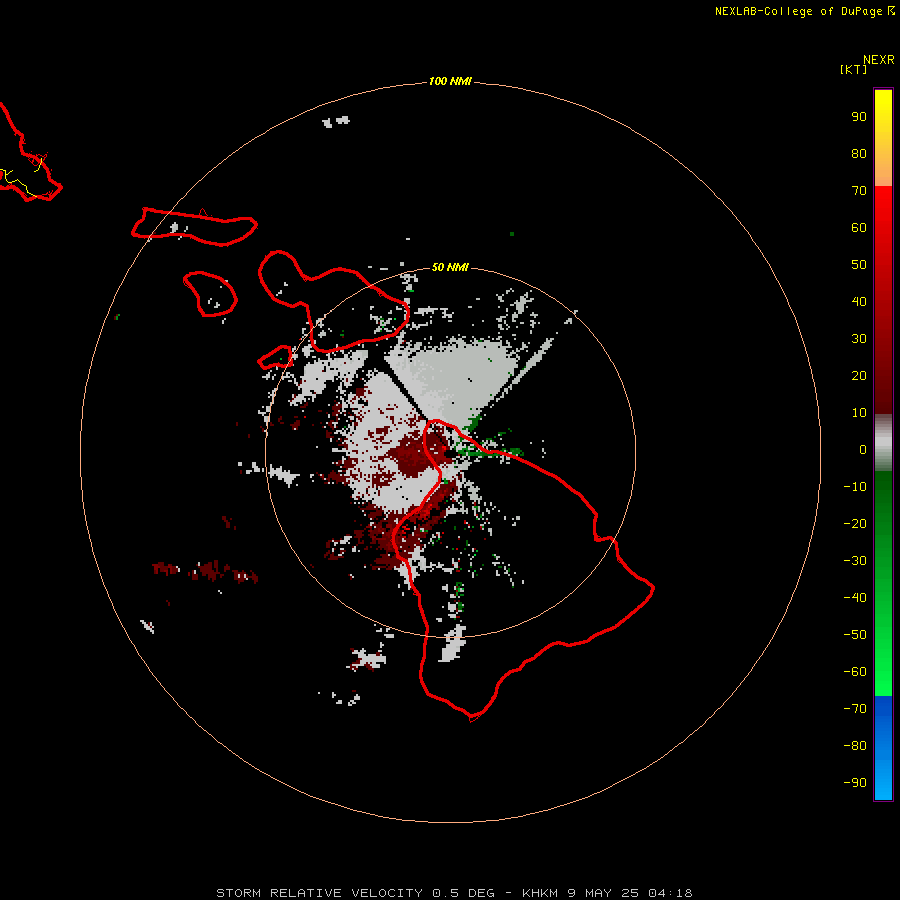Click the NEXLAB-College of DuPage label
The height and width of the screenshot is (900, 900).
coord(798,11)
